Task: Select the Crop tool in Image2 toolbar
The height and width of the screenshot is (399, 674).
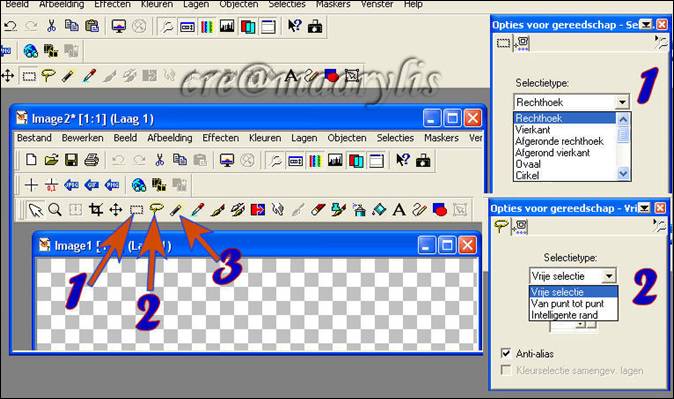Action: 95,210
